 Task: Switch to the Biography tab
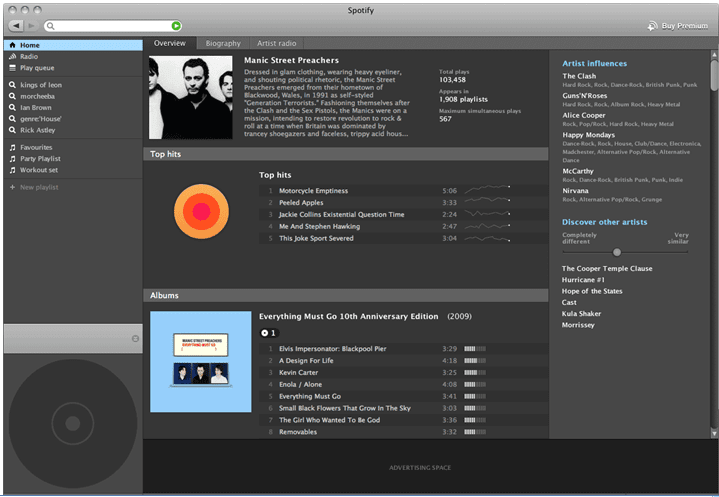(223, 43)
